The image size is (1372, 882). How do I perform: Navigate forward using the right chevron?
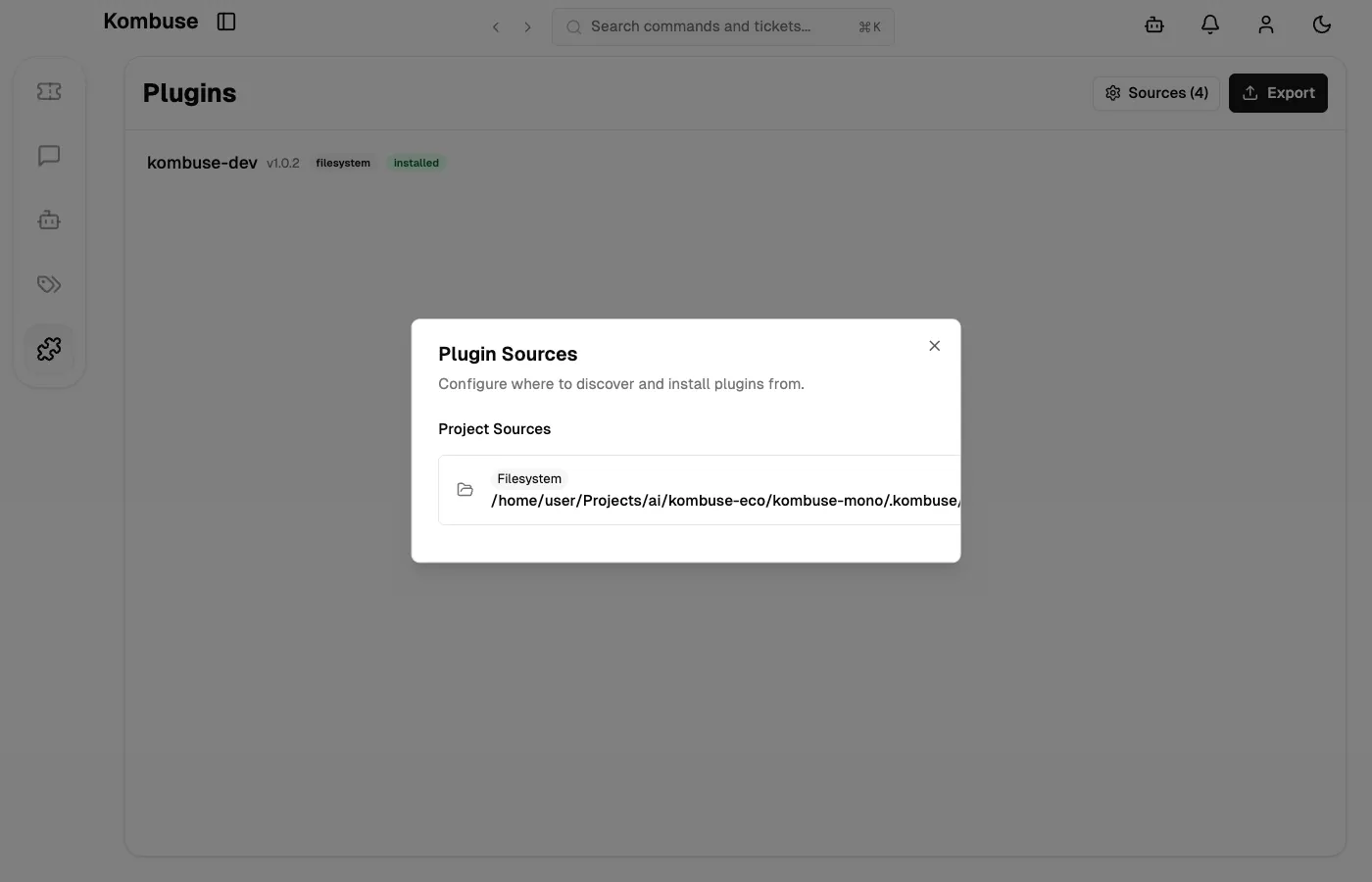tap(527, 26)
